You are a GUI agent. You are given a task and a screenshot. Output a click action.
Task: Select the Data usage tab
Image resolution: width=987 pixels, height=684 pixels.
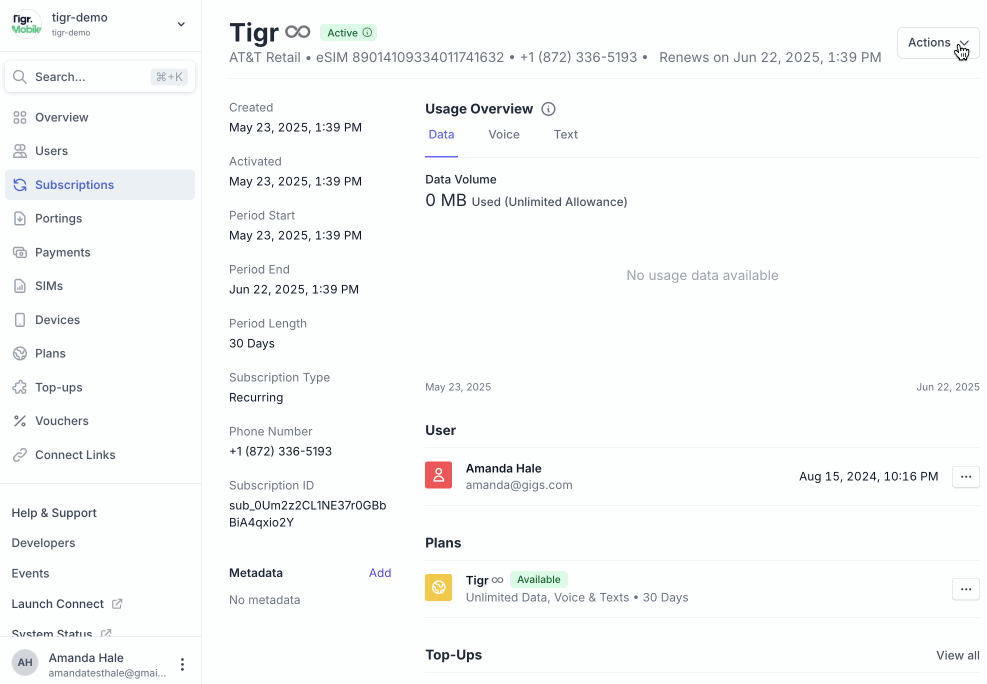(x=441, y=135)
